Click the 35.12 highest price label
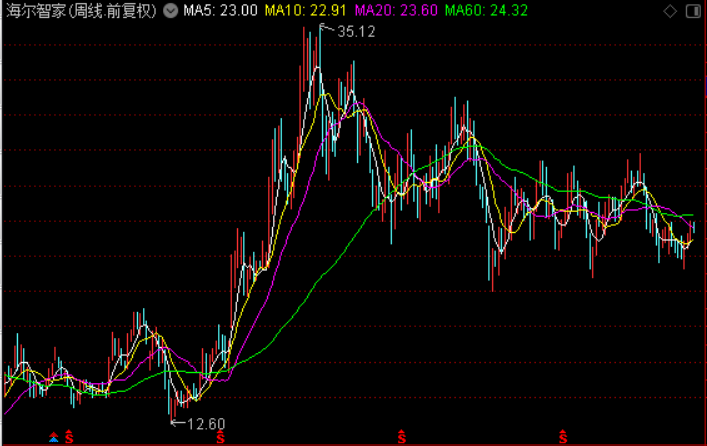The width and height of the screenshot is (707, 446). 356,32
